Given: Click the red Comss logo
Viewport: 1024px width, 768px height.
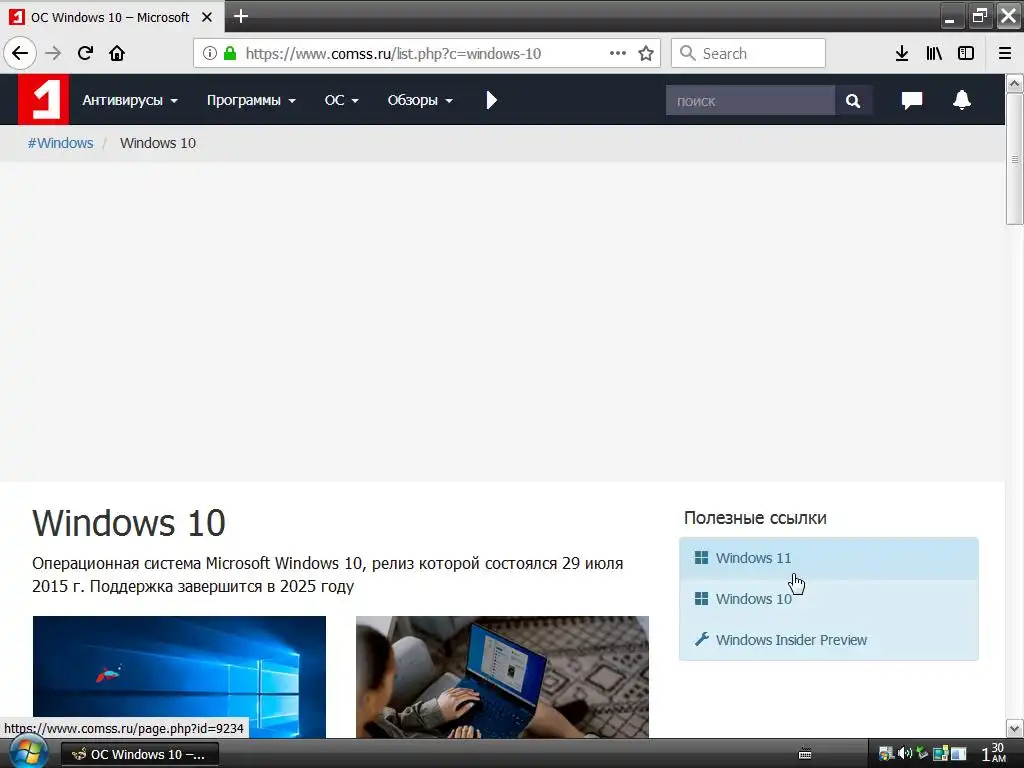Looking at the screenshot, I should 43,99.
